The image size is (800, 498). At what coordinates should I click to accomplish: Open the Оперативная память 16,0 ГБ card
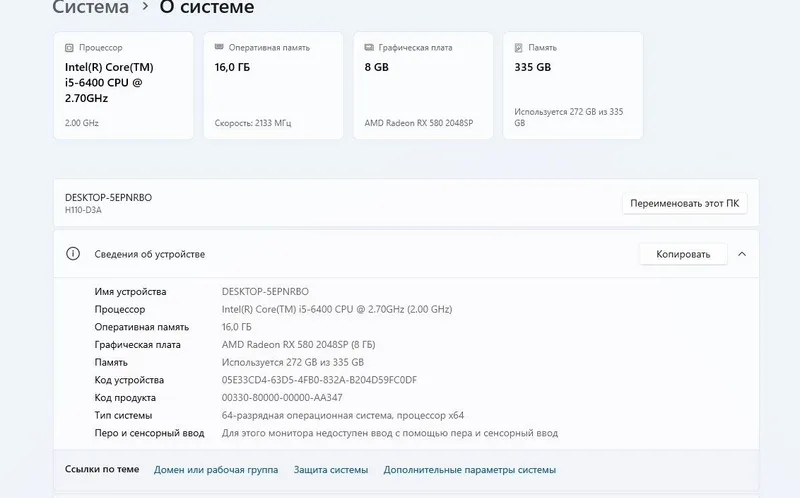pyautogui.click(x=273, y=85)
